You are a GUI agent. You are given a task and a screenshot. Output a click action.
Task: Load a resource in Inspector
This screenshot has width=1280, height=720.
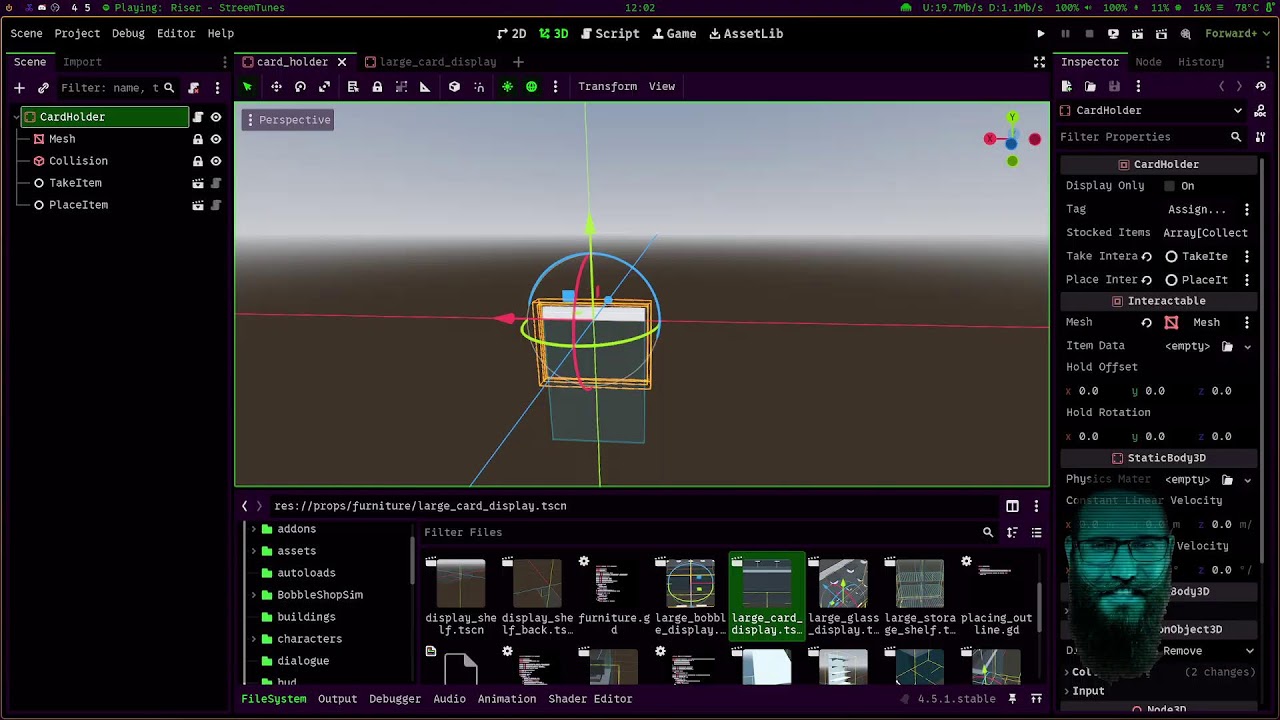[1090, 87]
